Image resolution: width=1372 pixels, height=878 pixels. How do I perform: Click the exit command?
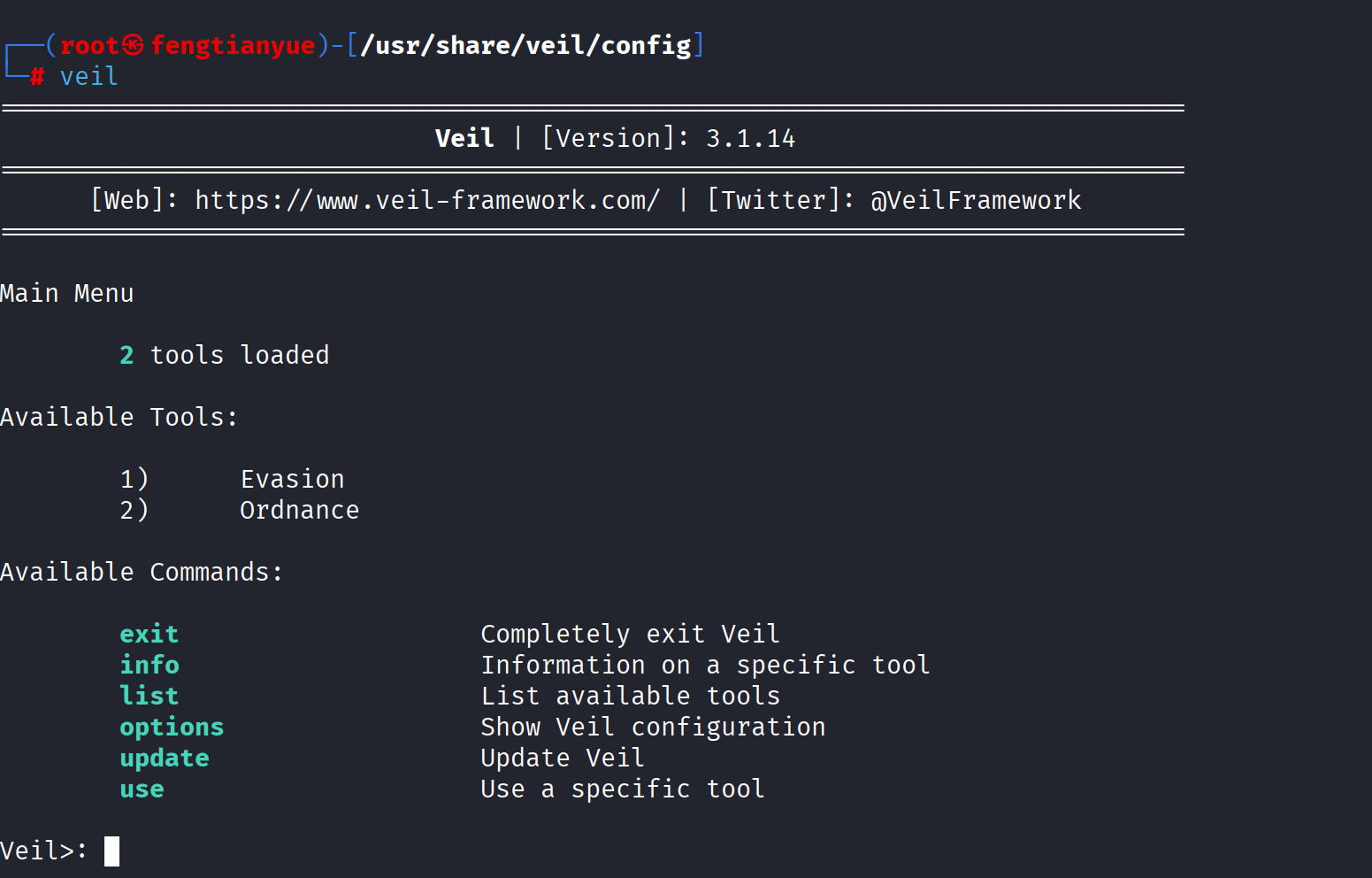[149, 634]
